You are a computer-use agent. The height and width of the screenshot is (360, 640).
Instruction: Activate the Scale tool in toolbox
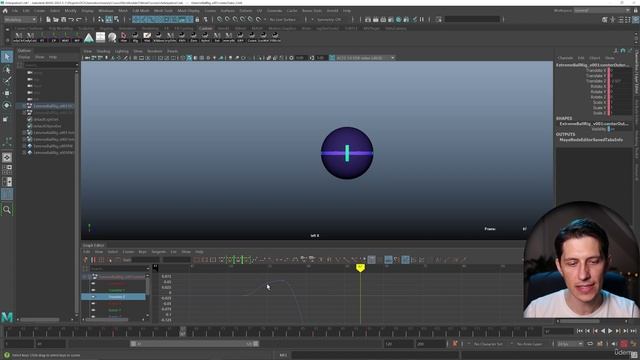(x=6, y=119)
